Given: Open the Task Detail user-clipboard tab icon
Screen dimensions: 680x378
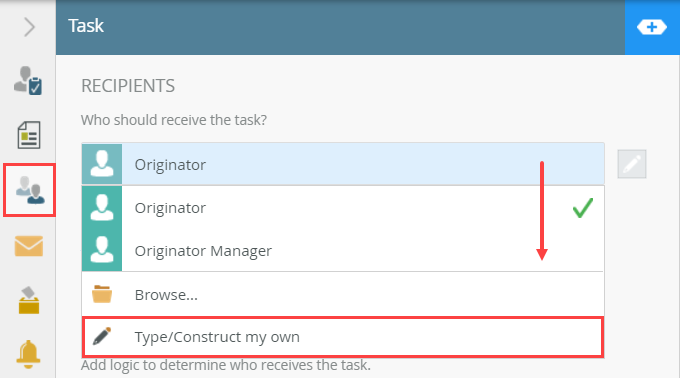Looking at the screenshot, I should coord(28,81).
